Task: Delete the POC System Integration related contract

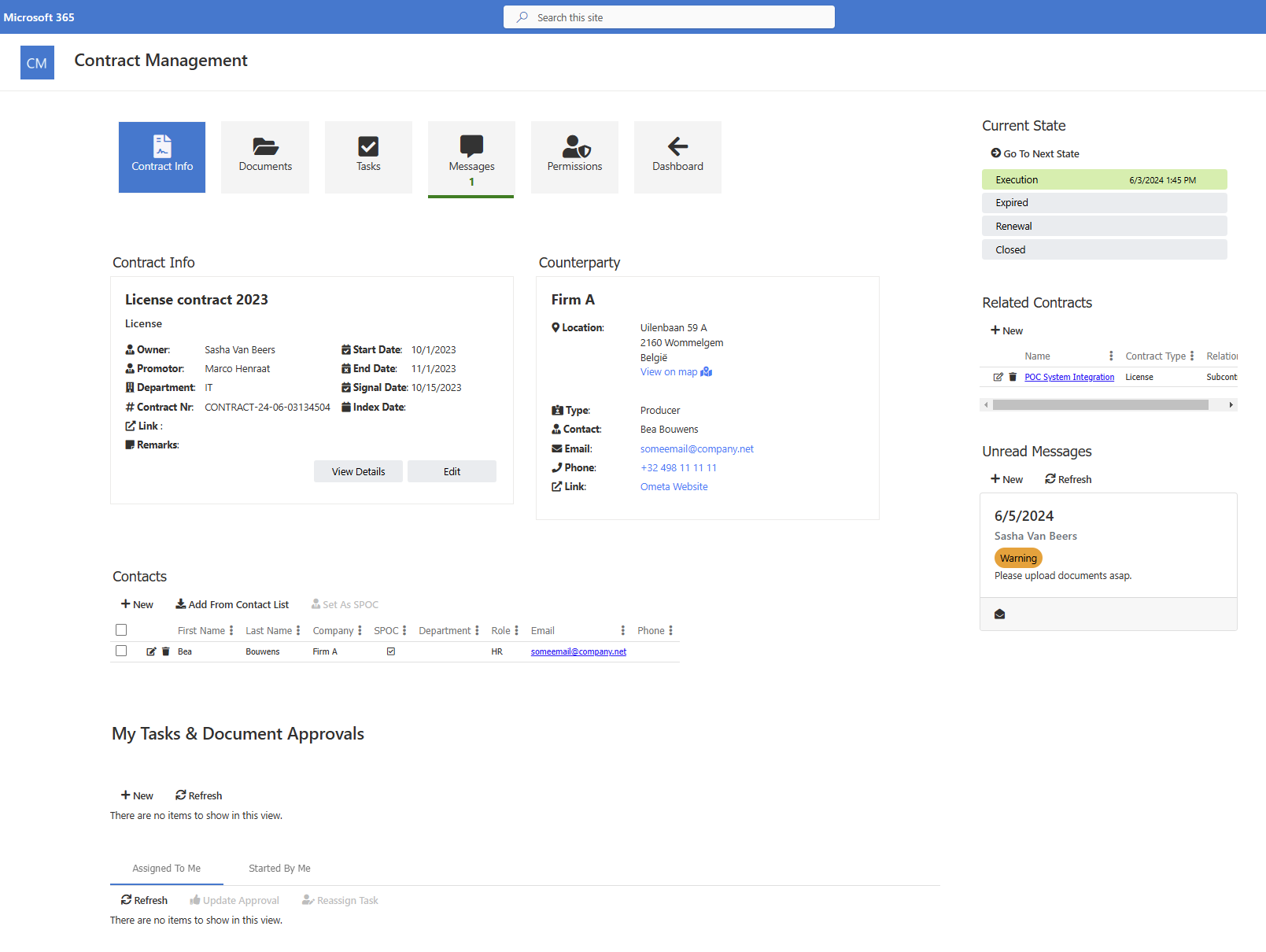Action: (1013, 377)
